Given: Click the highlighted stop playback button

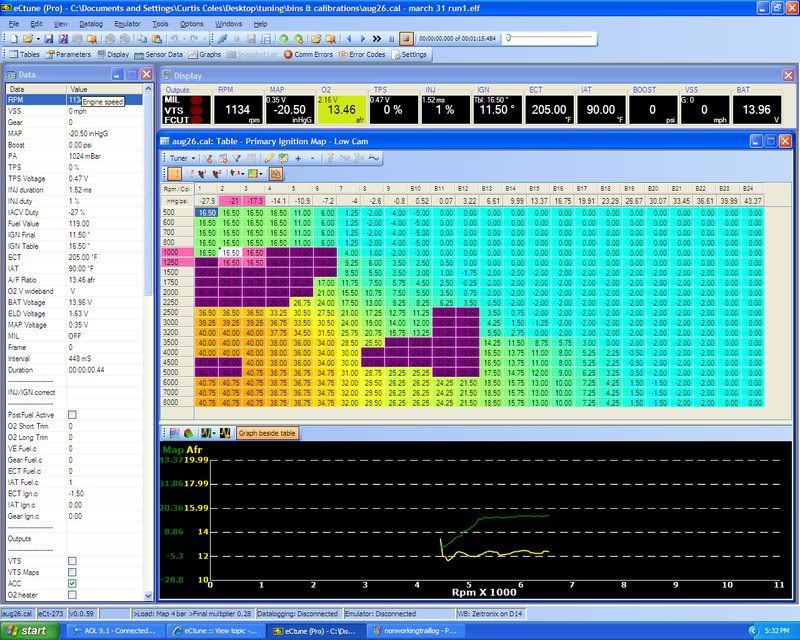Looking at the screenshot, I should [x=406, y=39].
